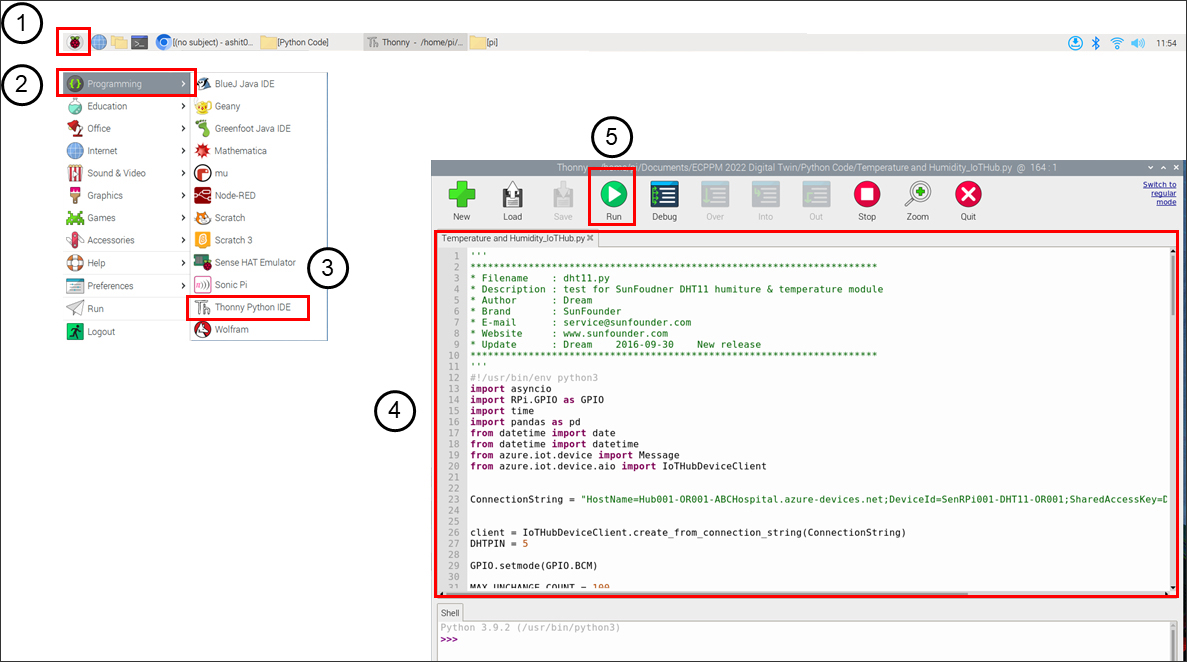Create a new file with New in Thonny
The height and width of the screenshot is (662, 1187).
[462, 201]
